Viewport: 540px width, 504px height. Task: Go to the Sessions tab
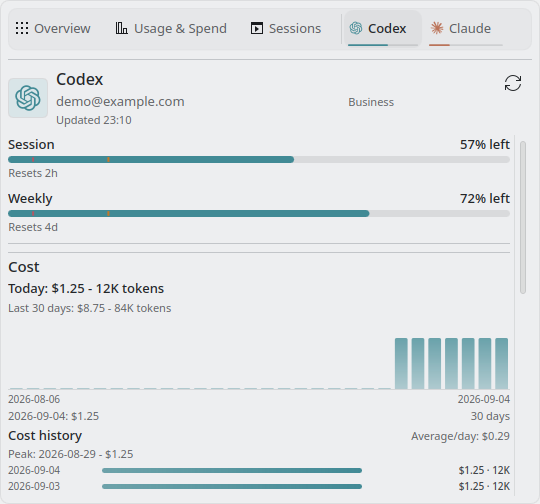click(x=286, y=29)
